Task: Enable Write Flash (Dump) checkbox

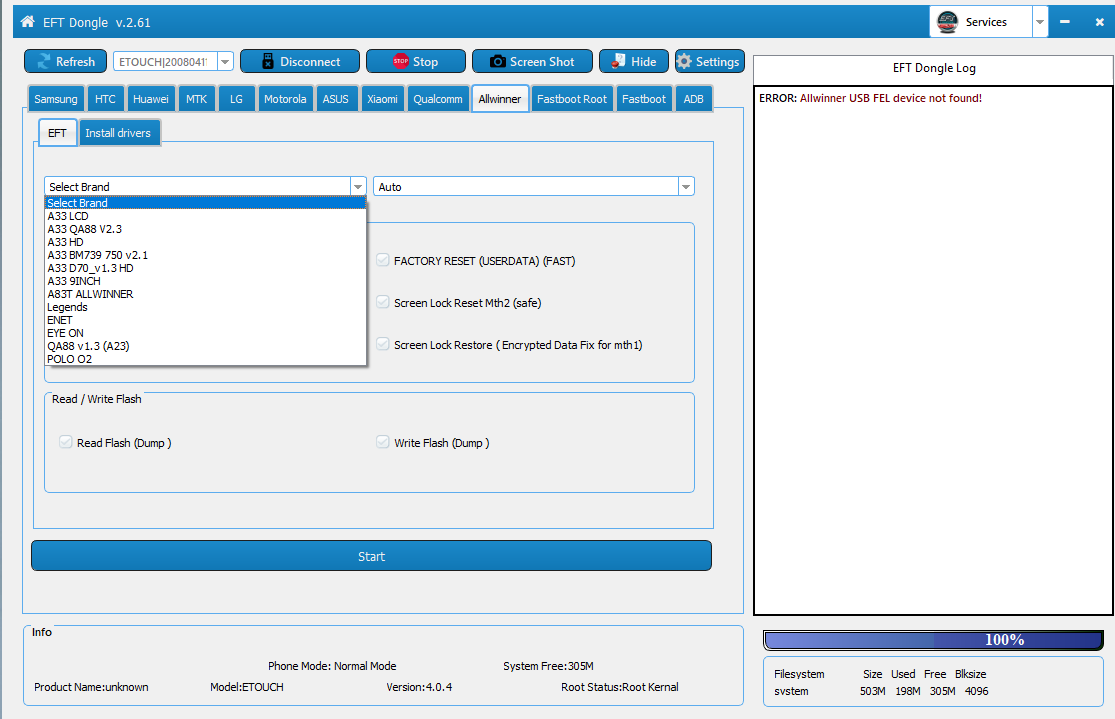Action: pos(383,442)
